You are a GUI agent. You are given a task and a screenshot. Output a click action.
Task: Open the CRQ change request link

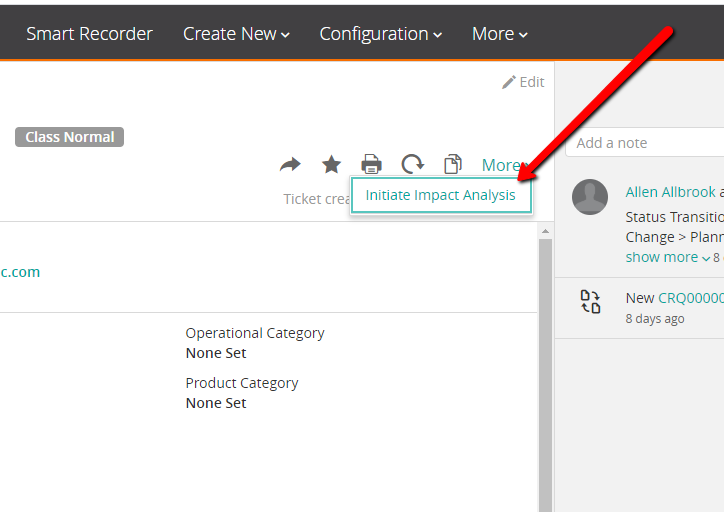691,298
